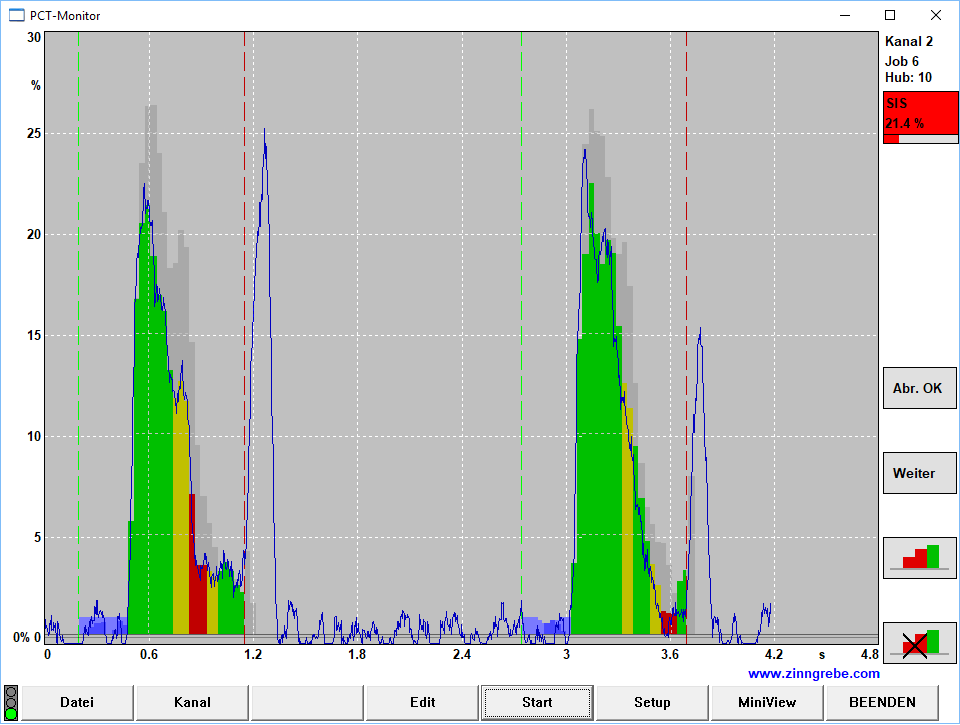Click BEENDEN to quit
Image resolution: width=960 pixels, height=725 pixels.
point(882,702)
